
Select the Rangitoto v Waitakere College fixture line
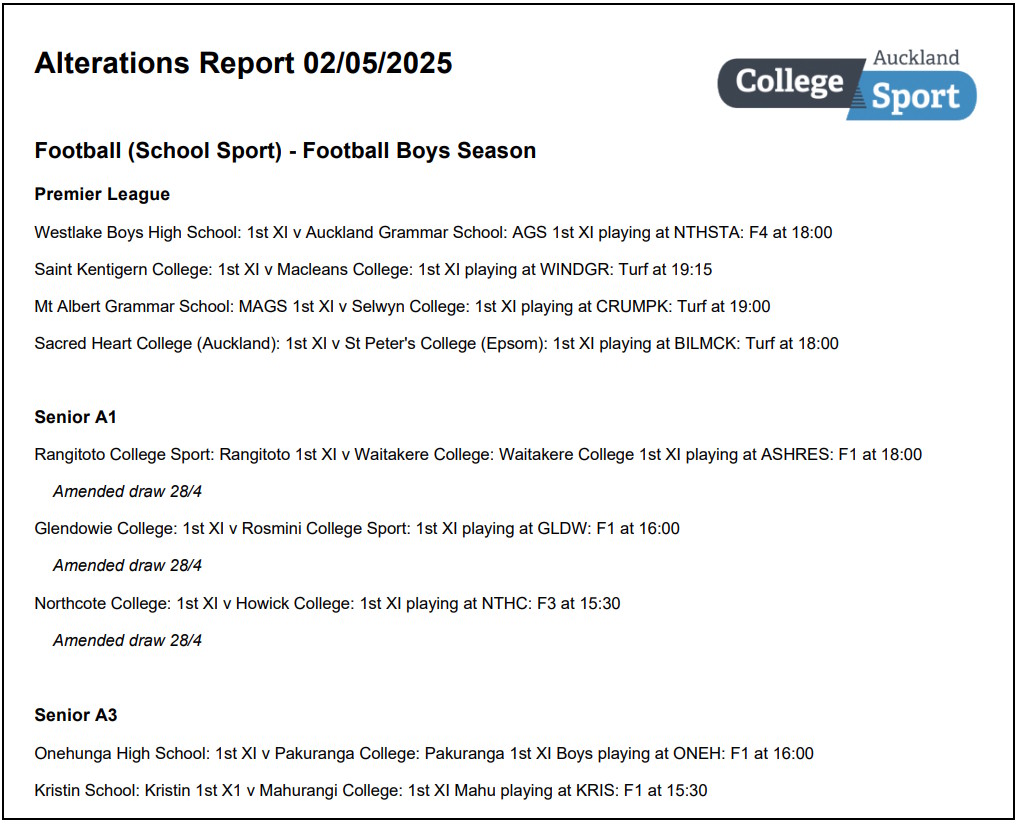click(x=478, y=455)
